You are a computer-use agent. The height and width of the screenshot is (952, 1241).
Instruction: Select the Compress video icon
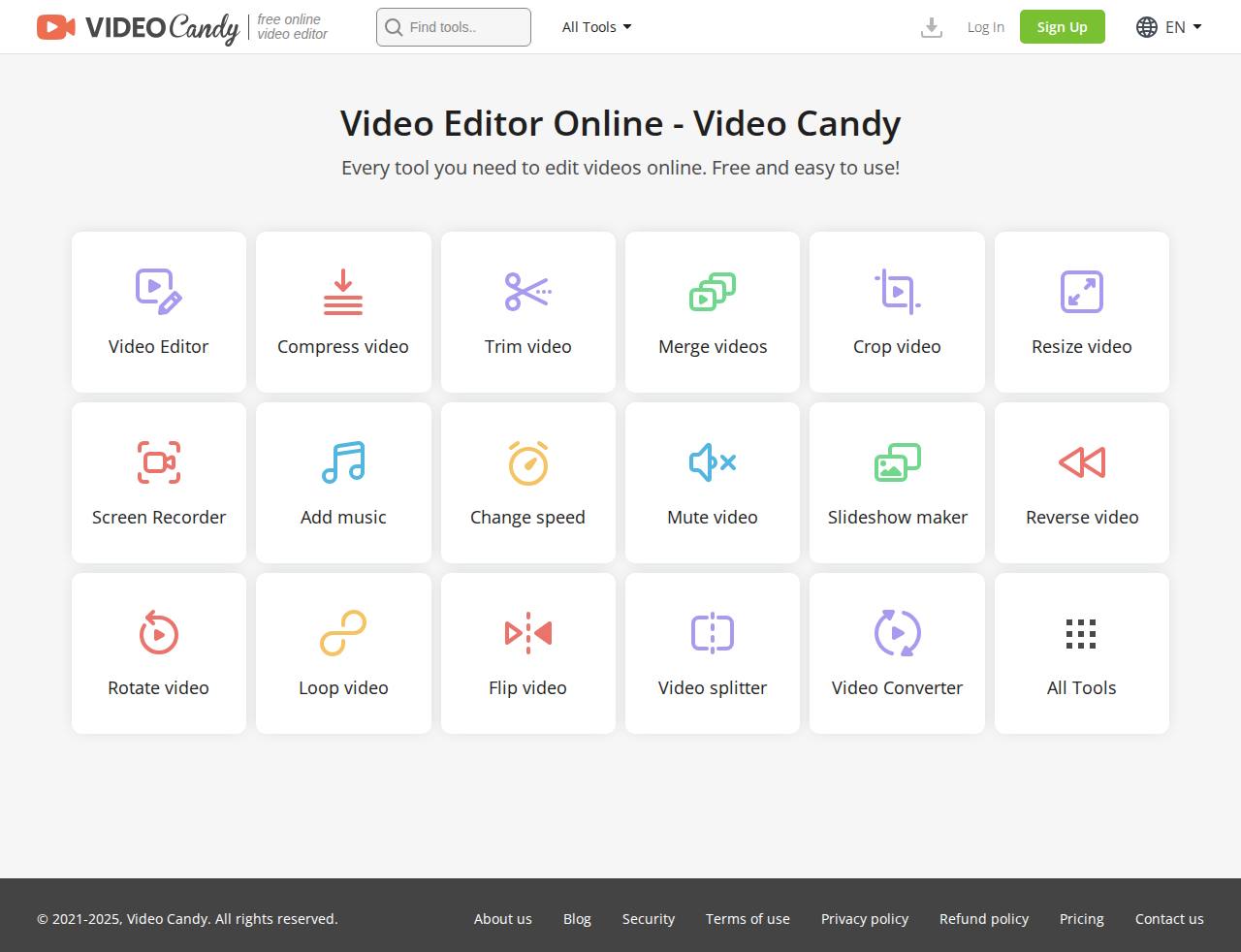[342, 292]
